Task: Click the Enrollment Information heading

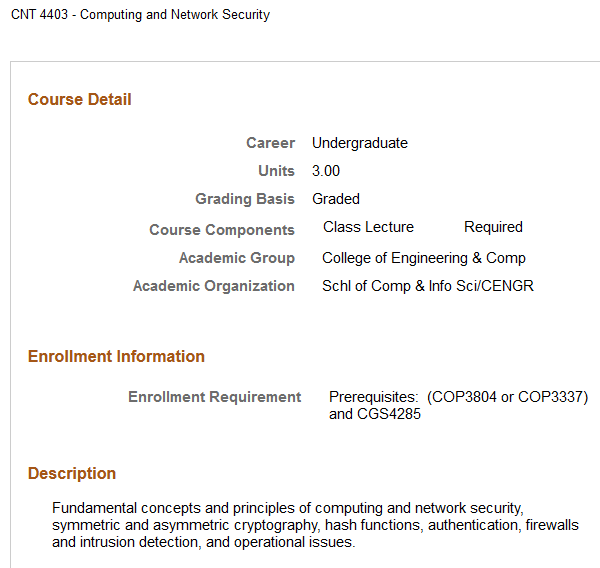Action: coord(116,356)
